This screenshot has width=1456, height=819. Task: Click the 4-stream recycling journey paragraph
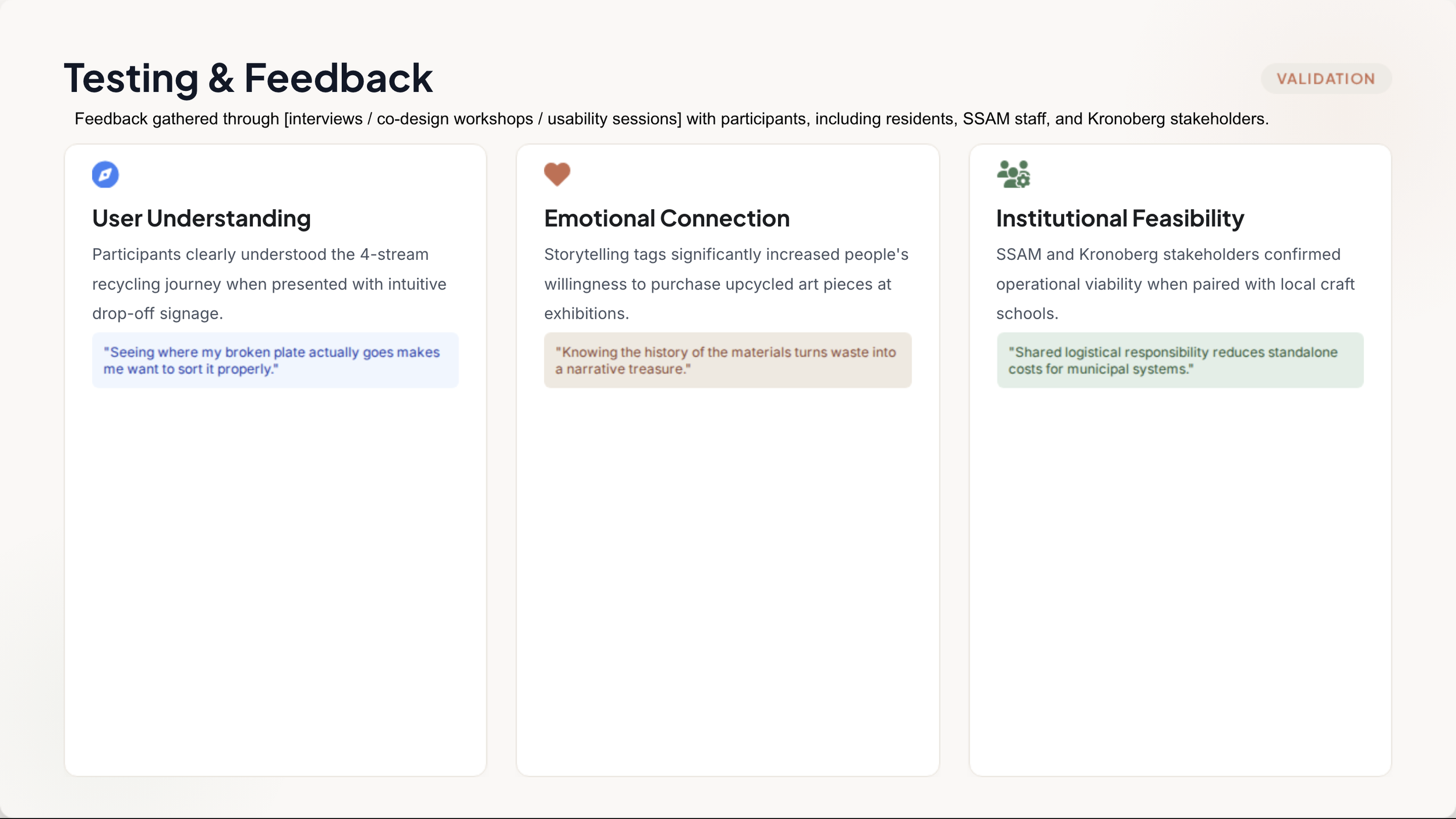pos(269,284)
